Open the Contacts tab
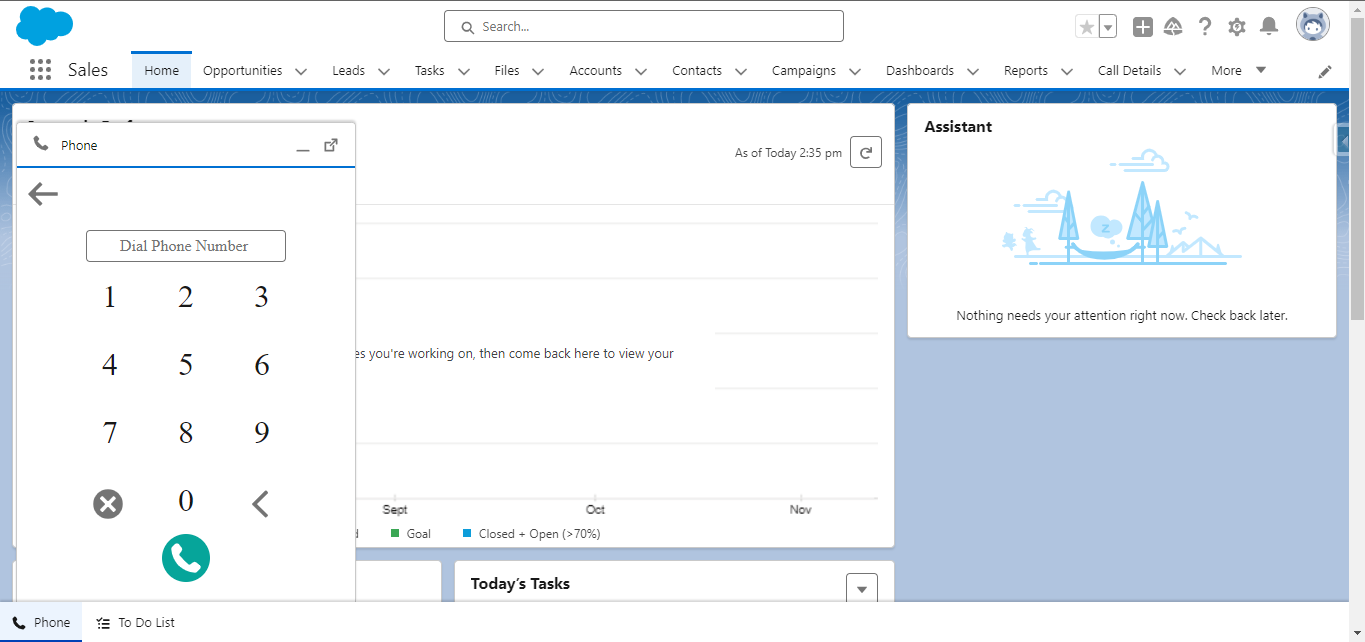Screen dimensions: 1365x642 tap(697, 71)
